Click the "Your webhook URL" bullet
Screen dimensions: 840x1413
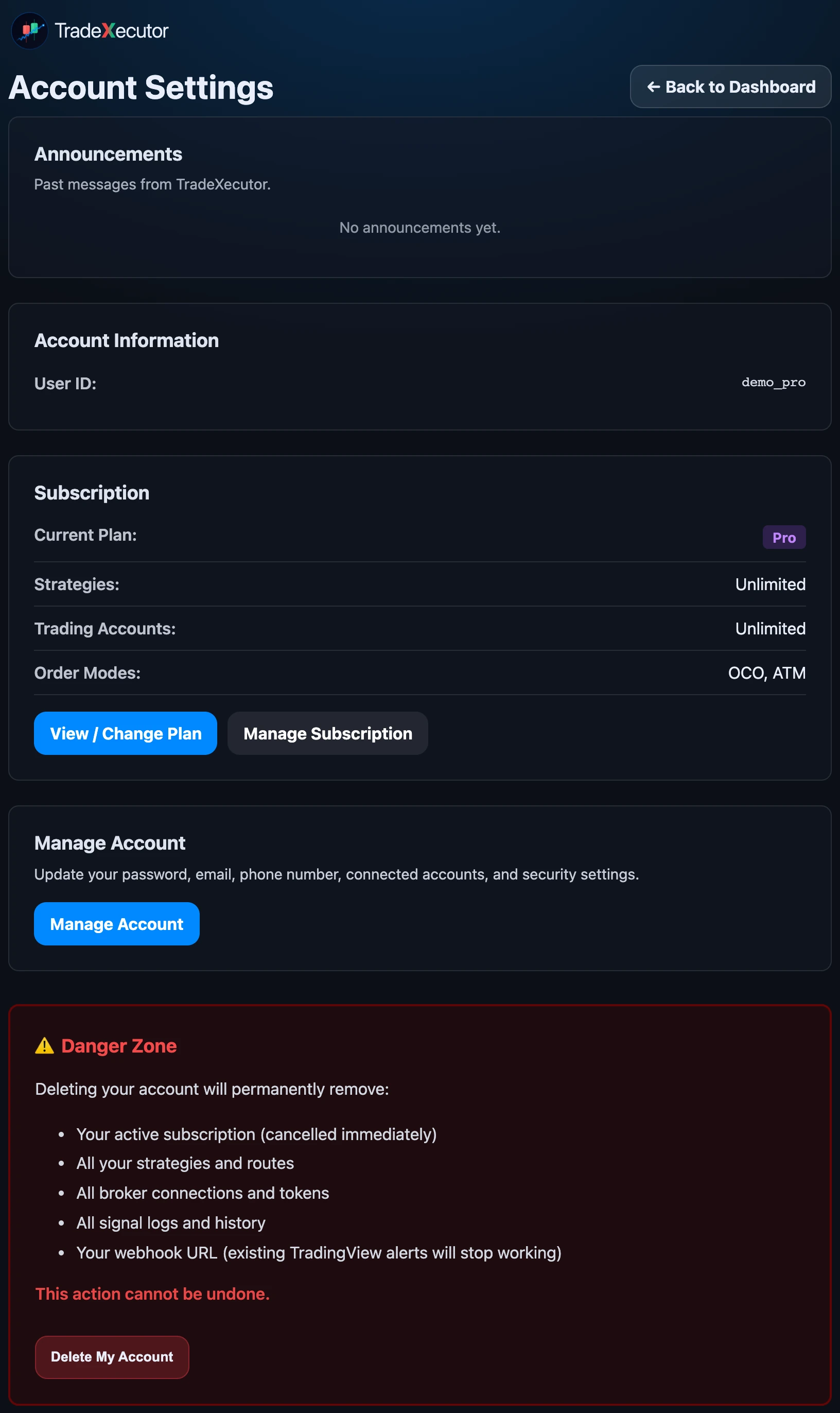(319, 1253)
